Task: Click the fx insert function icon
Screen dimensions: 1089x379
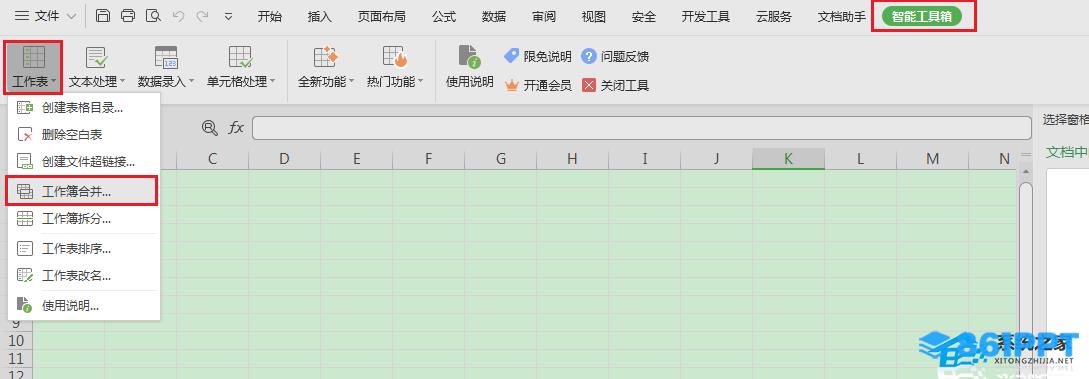Action: pyautogui.click(x=236, y=127)
